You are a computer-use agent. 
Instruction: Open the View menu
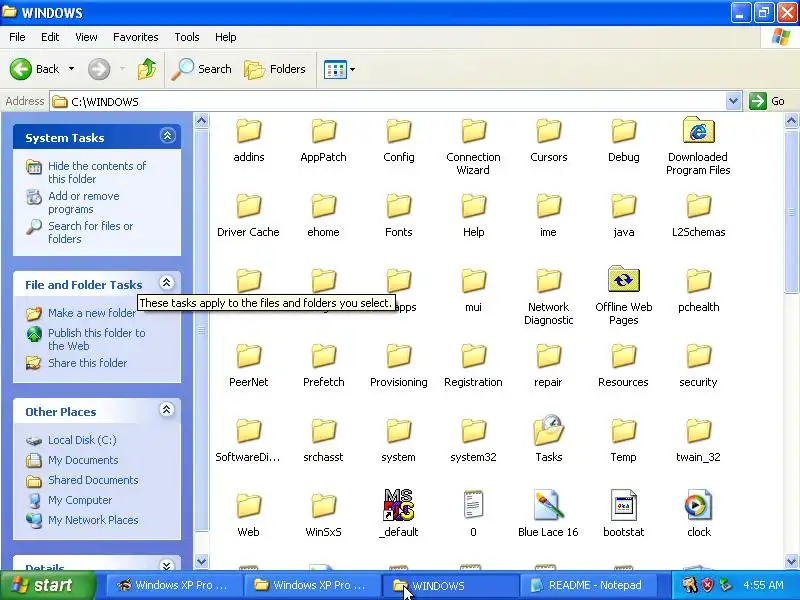pyautogui.click(x=86, y=37)
